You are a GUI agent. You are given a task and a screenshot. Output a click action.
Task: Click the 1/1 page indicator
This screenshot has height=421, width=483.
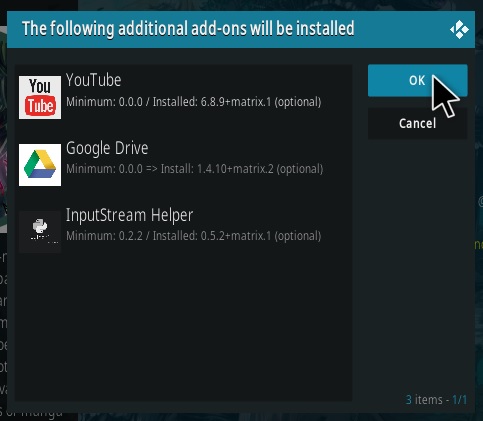click(x=460, y=399)
